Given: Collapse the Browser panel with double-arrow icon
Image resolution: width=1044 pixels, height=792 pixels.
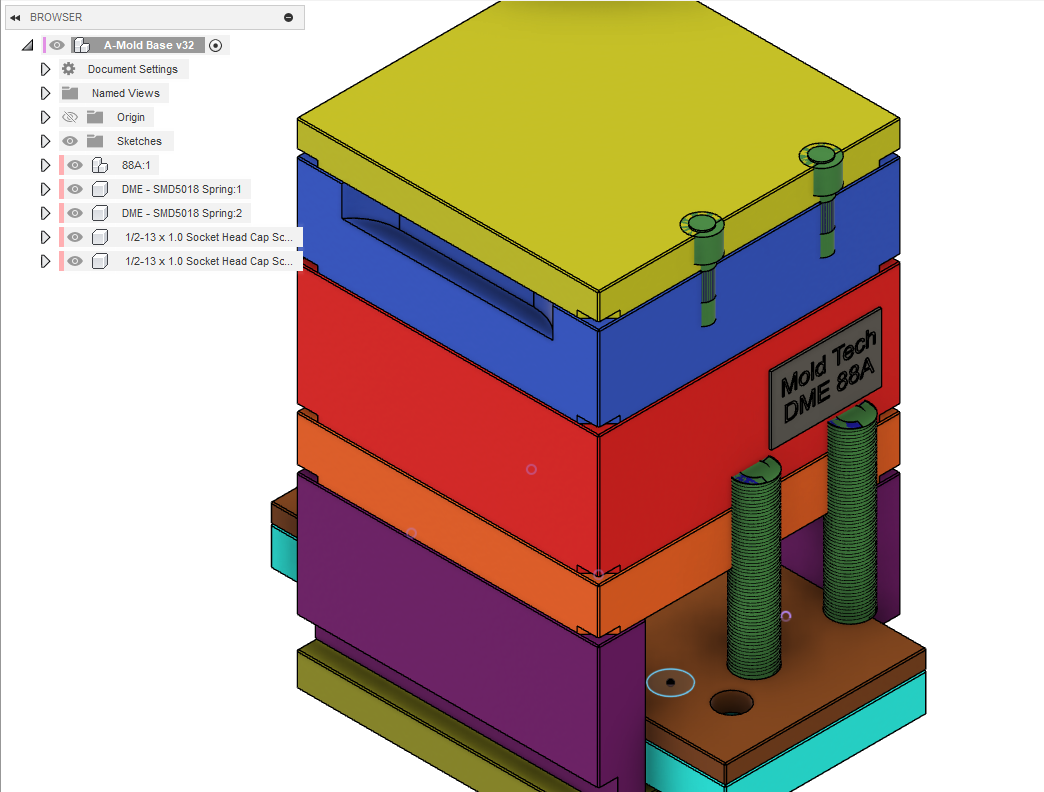Looking at the screenshot, I should point(15,17).
